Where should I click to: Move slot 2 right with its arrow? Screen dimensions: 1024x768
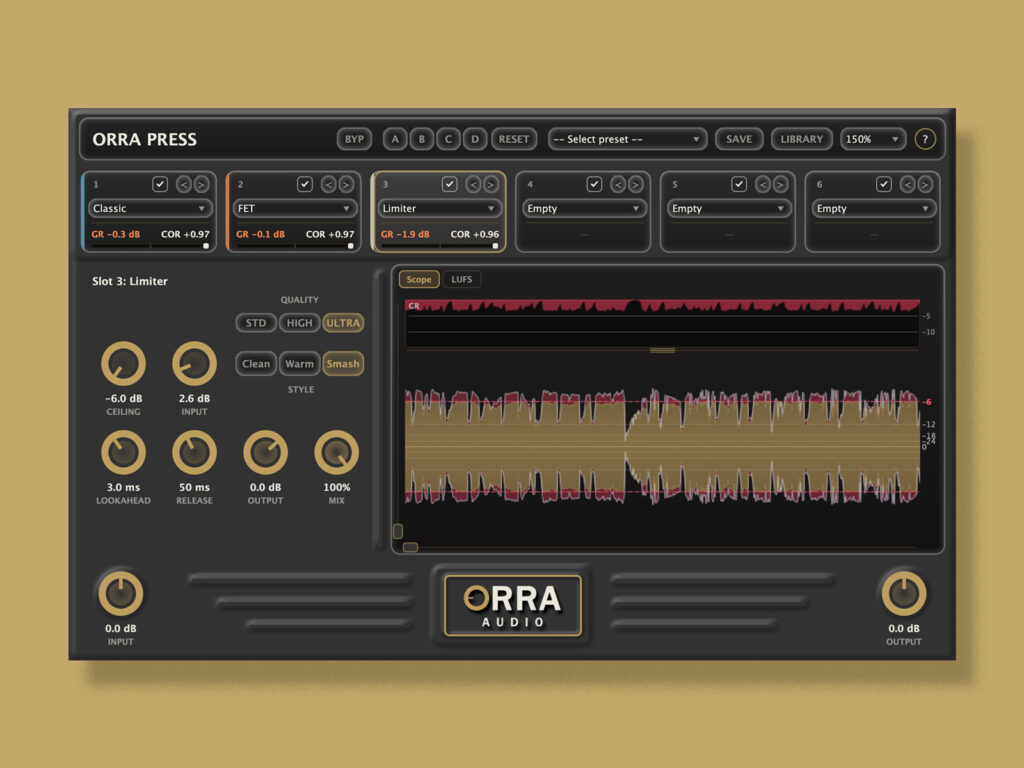(x=346, y=185)
